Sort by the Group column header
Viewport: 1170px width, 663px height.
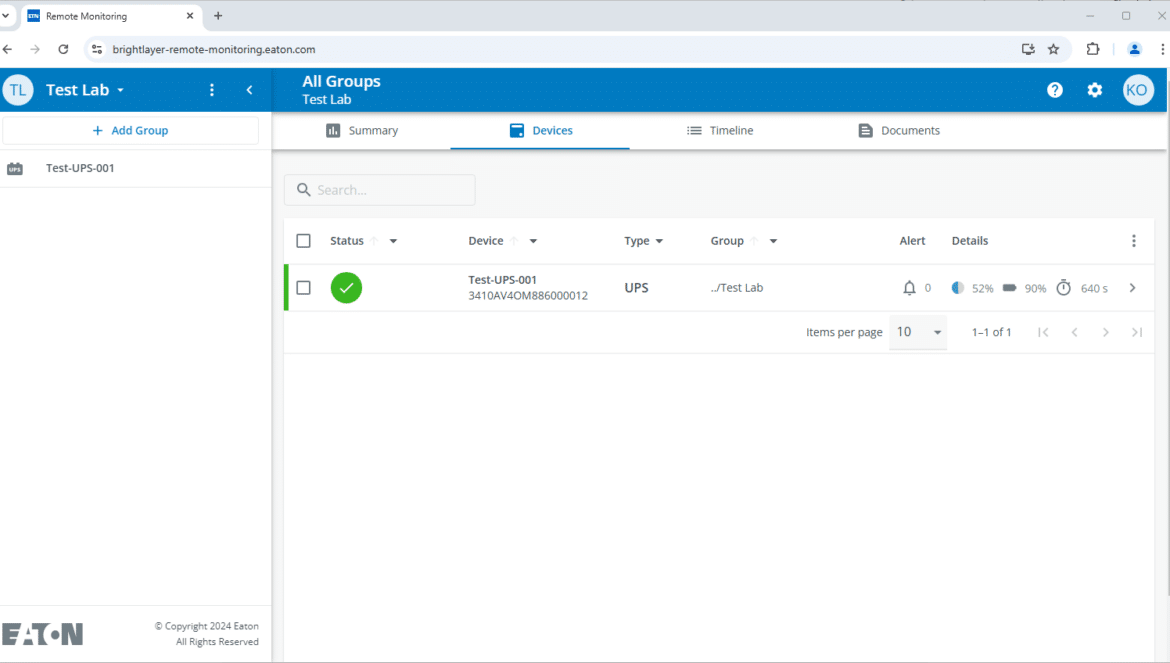click(x=727, y=241)
